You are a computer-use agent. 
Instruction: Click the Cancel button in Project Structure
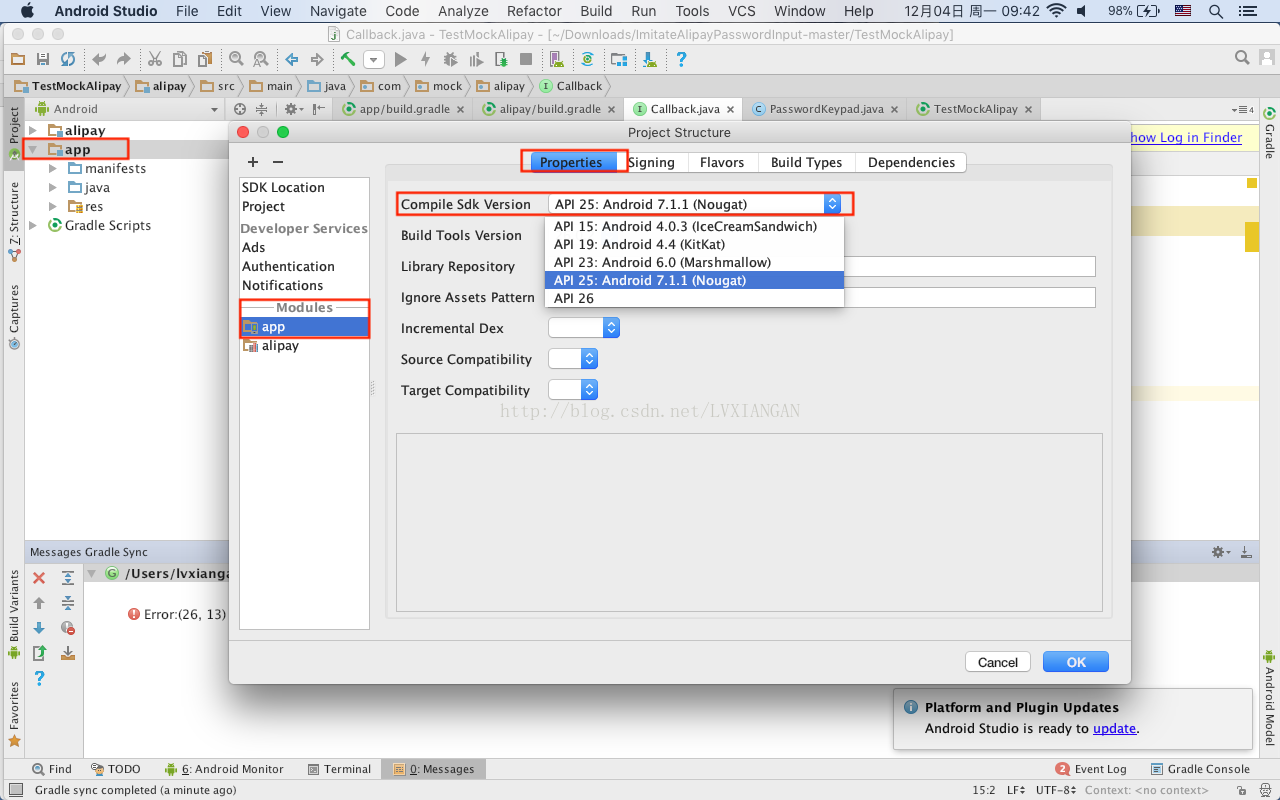click(x=998, y=662)
